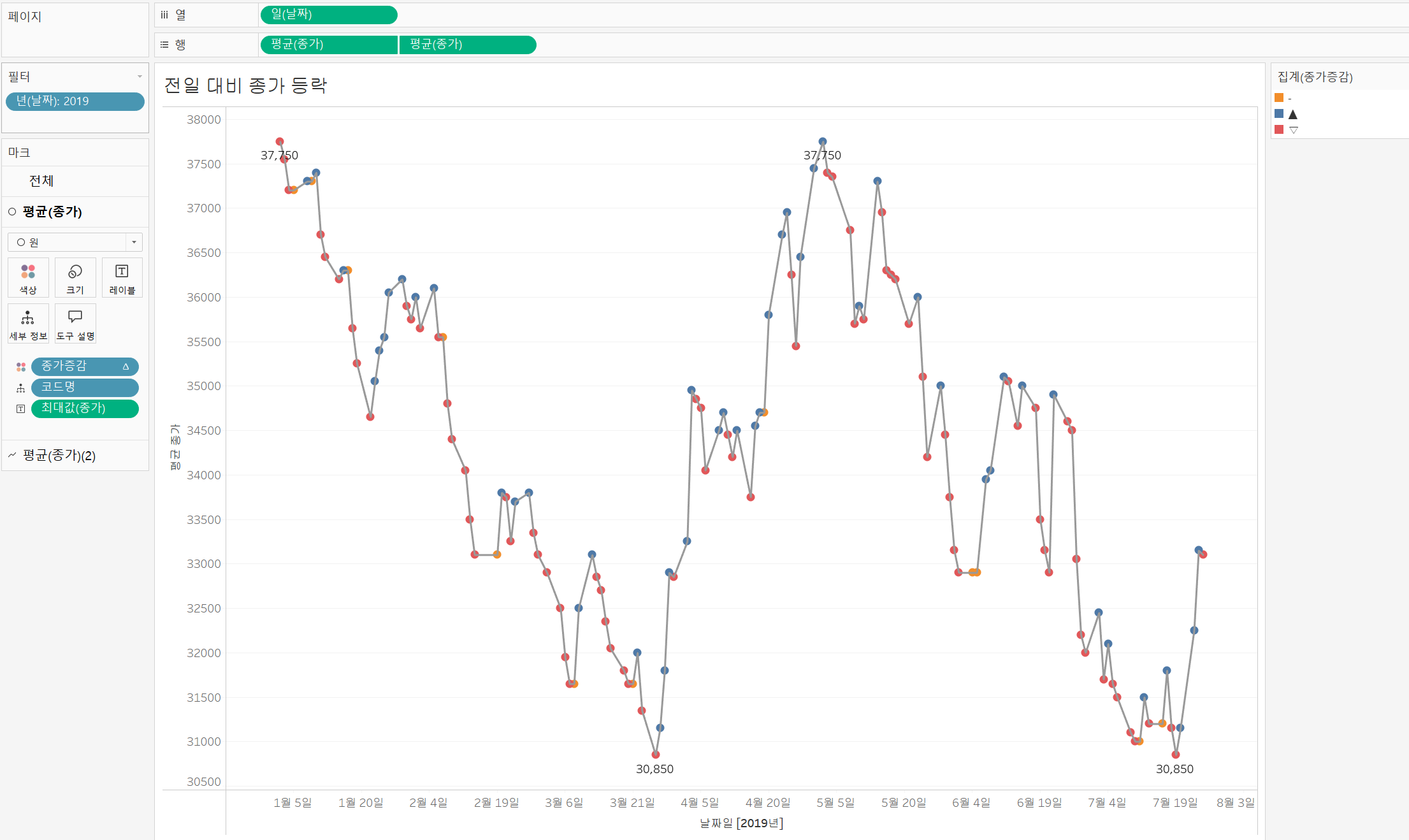The width and height of the screenshot is (1409, 840).
Task: Click the 년(날짜): 2019 filter pill
Action: [75, 101]
